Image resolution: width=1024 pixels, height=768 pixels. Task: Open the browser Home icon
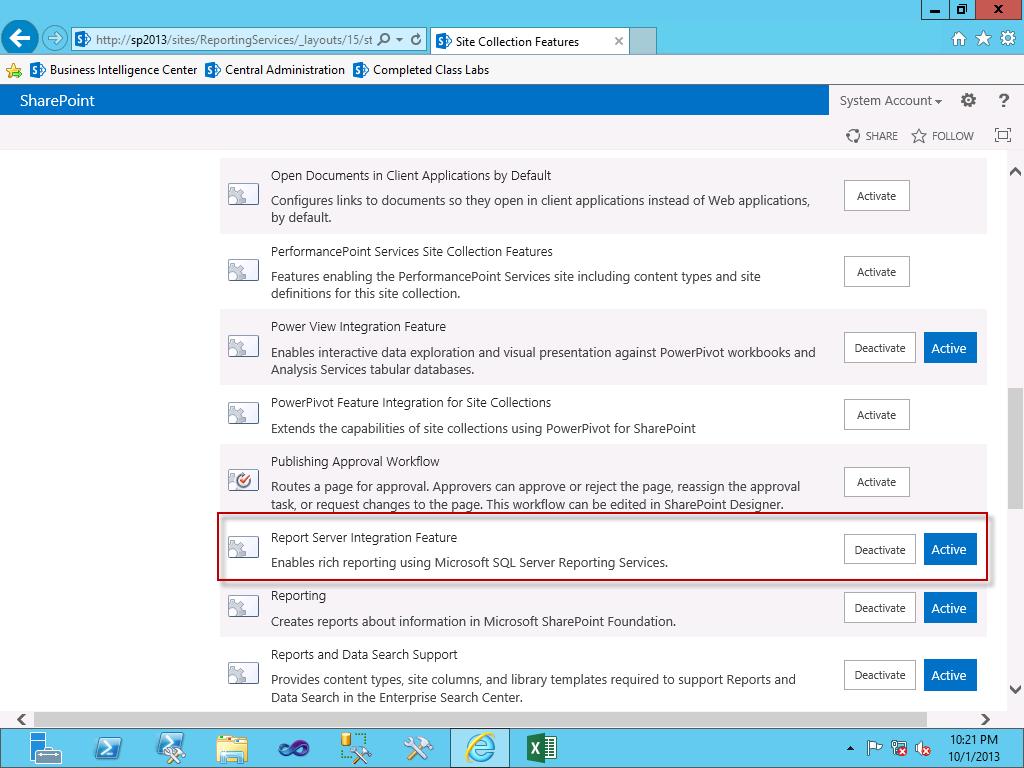point(958,39)
